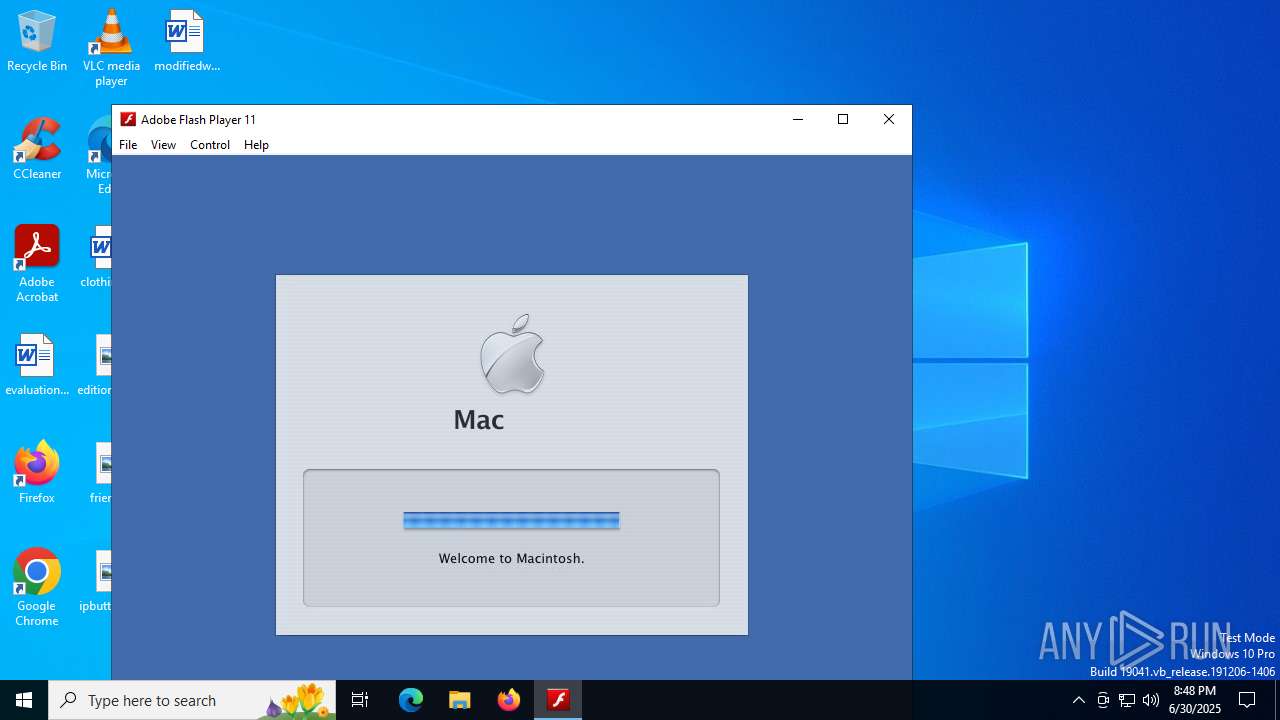Minimize the Adobe Flash Player window
Viewport: 1280px width, 720px height.
tap(797, 119)
